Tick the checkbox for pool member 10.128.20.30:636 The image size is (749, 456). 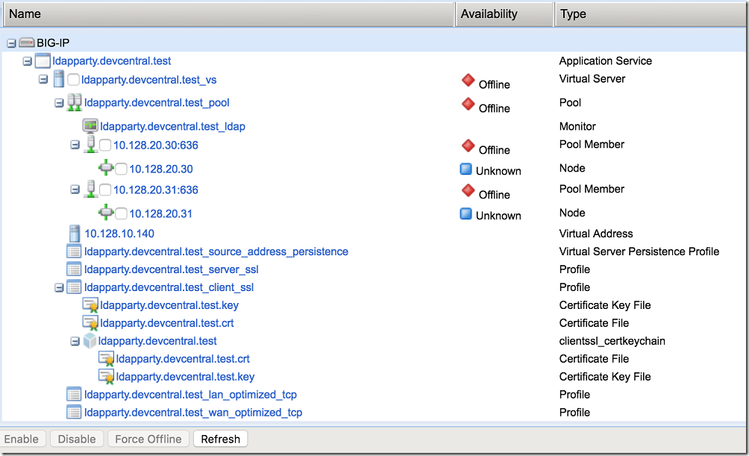click(x=105, y=146)
